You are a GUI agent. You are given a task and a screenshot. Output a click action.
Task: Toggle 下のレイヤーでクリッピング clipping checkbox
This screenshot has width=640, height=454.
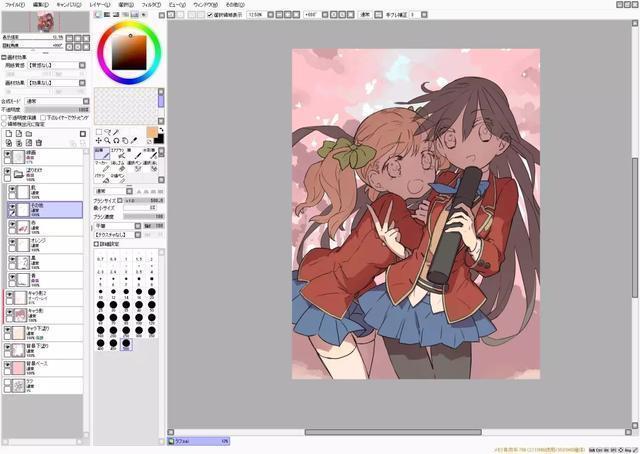(44, 117)
